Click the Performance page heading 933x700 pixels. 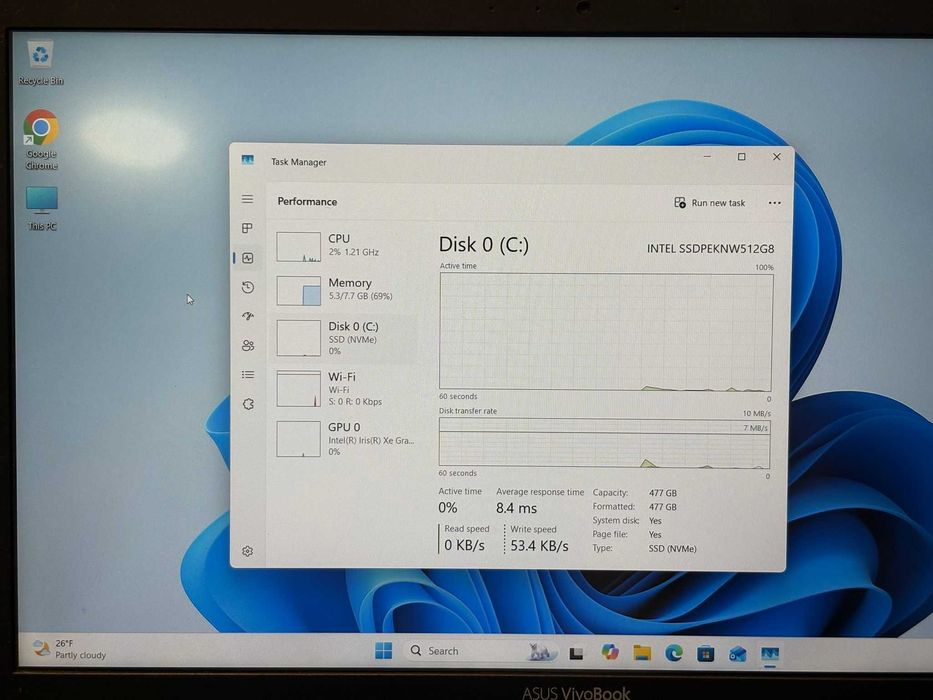pos(307,202)
